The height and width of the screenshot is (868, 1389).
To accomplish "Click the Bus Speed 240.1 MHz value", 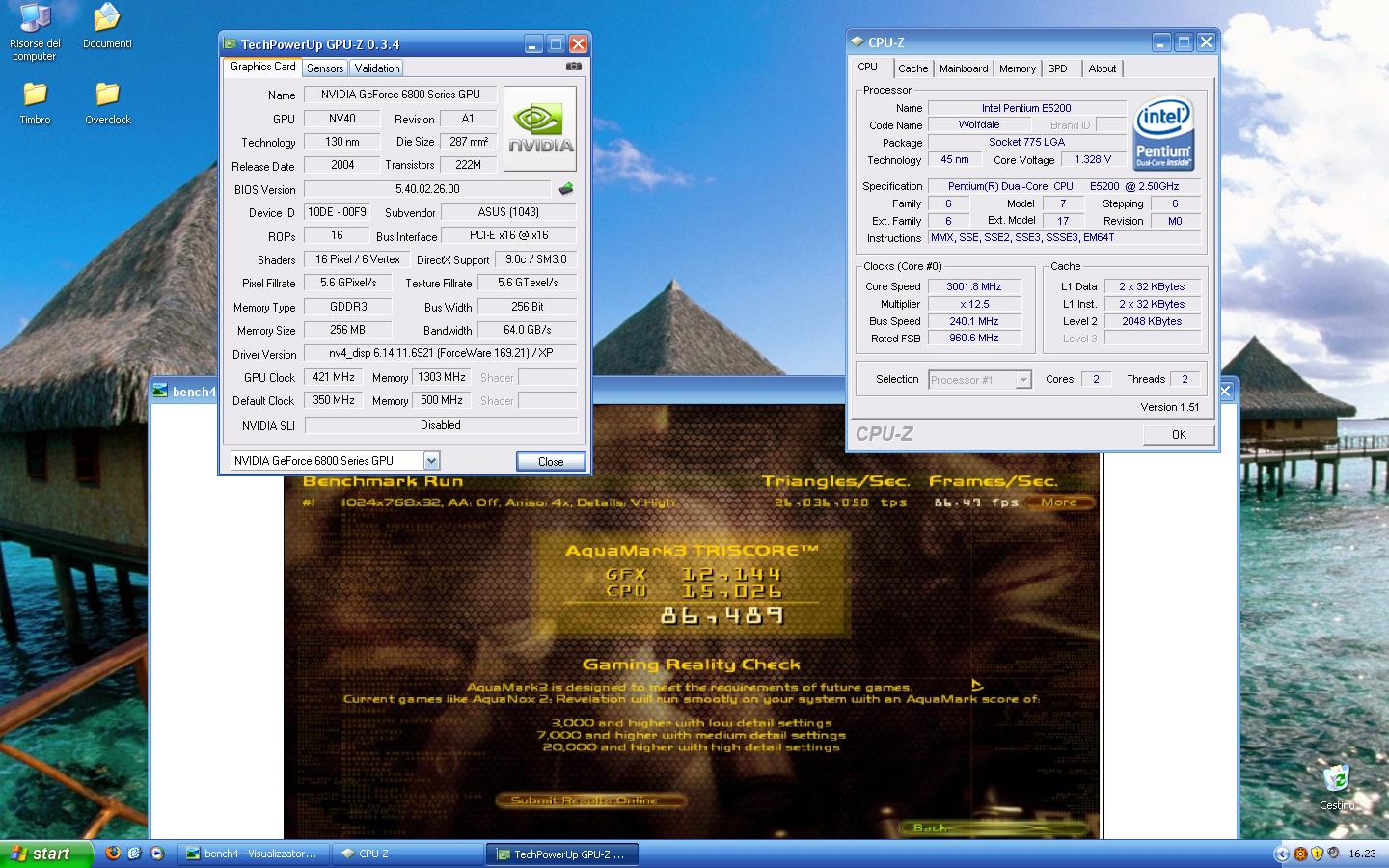I will click(x=973, y=321).
